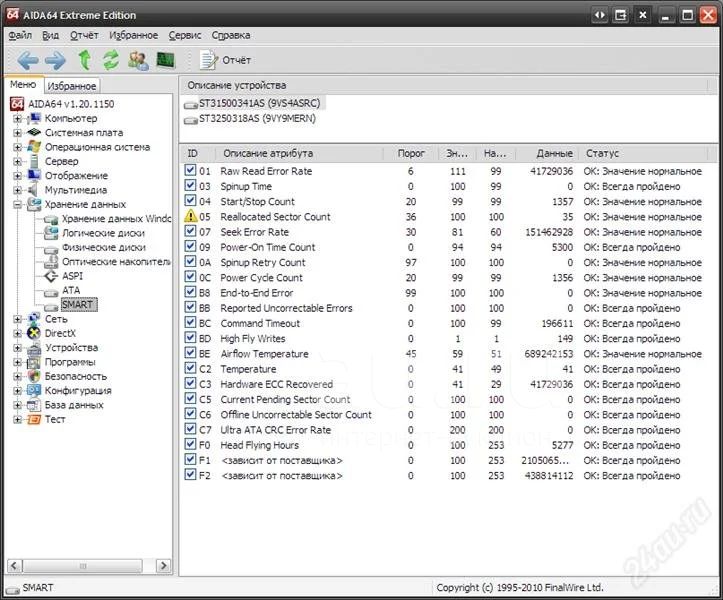Viewport: 723px width, 600px height.
Task: Toggle Ultra ATA CRC Error Rate checkbox
Action: click(x=190, y=429)
